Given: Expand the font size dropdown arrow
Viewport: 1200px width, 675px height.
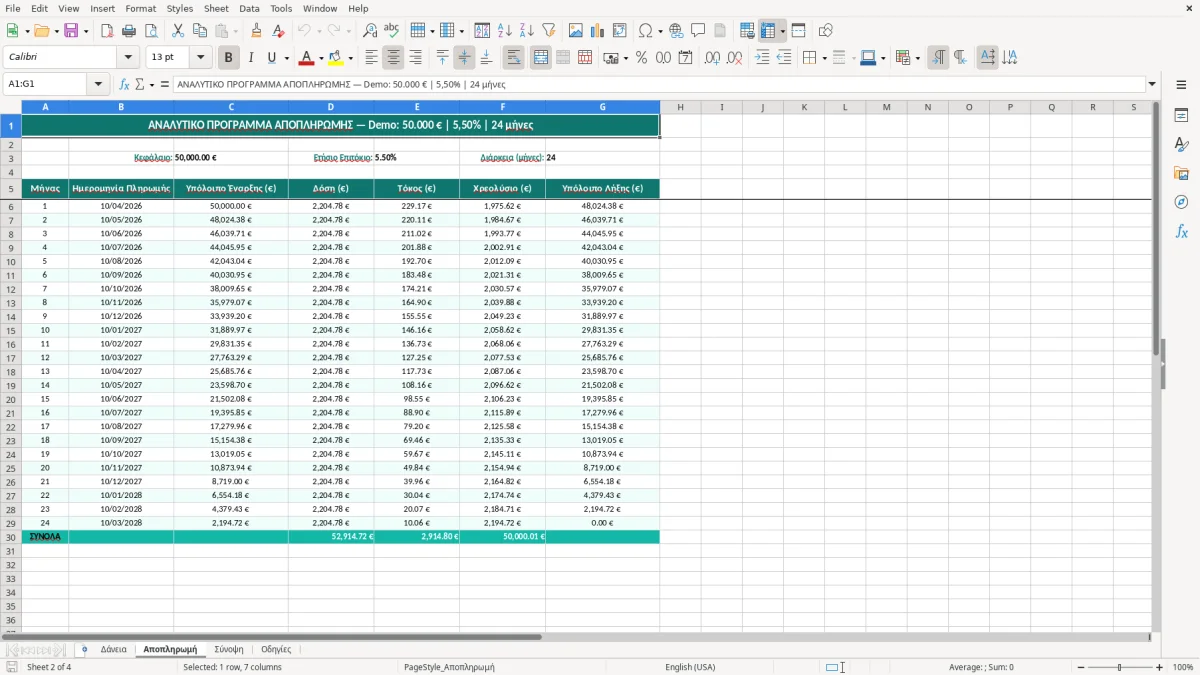Looking at the screenshot, I should point(201,58).
